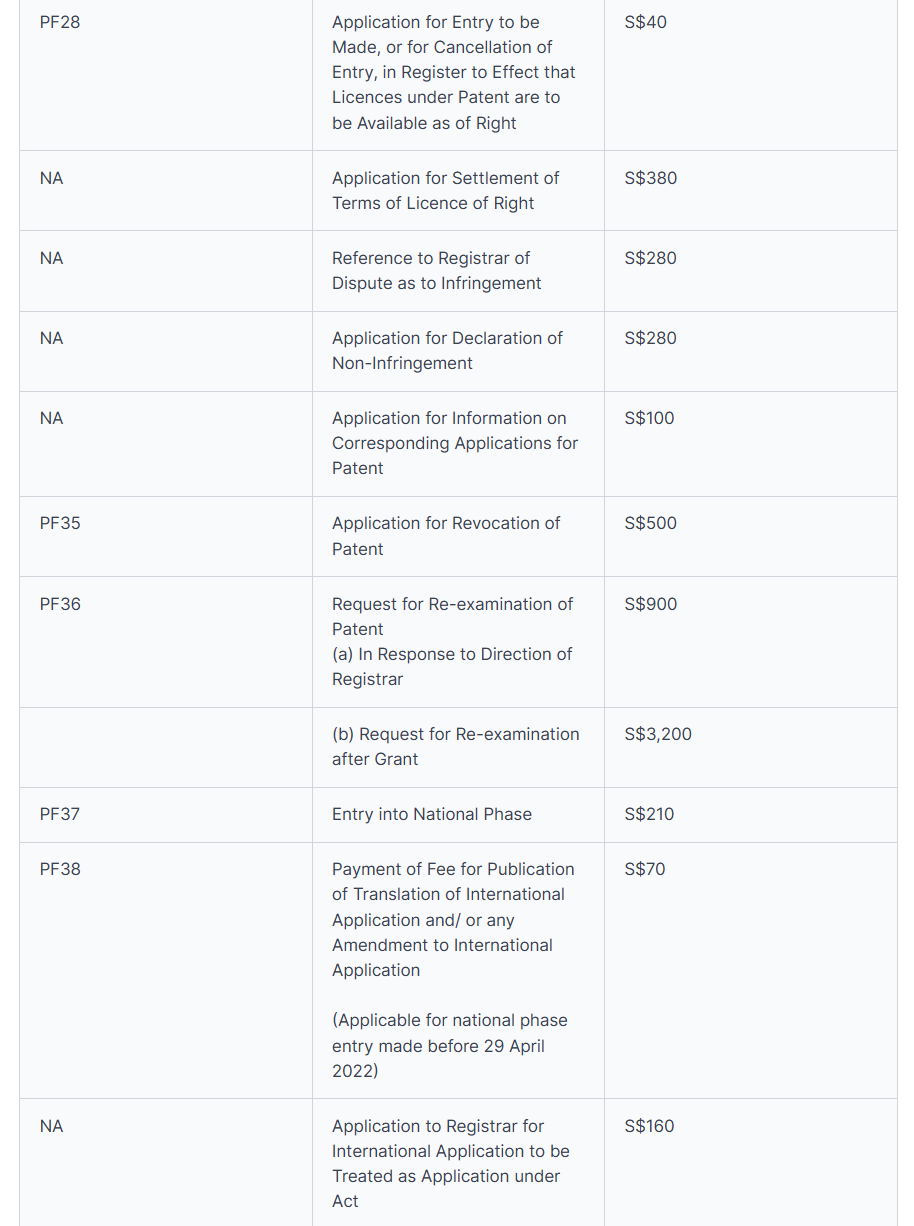The height and width of the screenshot is (1226, 914).
Task: Click the PF28 form code cell
Action: click(x=60, y=22)
